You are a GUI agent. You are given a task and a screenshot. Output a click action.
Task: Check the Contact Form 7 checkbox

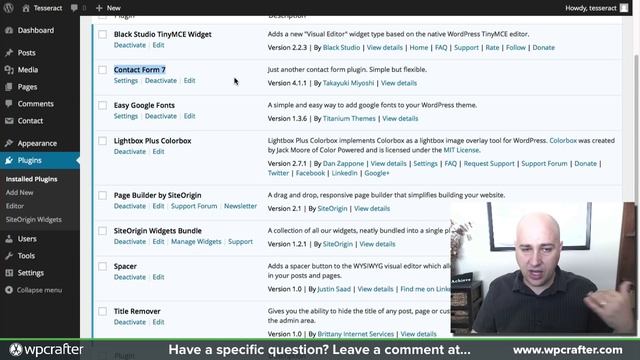[102, 70]
